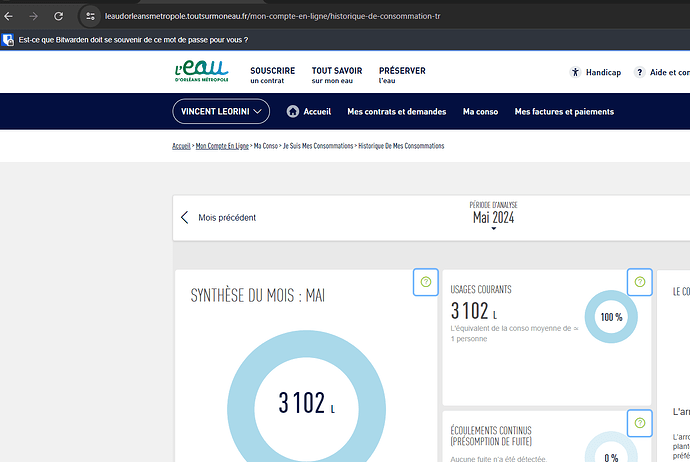Screen dimensions: 690x462
Task: Click the address bar URL field
Action: tap(300, 17)
